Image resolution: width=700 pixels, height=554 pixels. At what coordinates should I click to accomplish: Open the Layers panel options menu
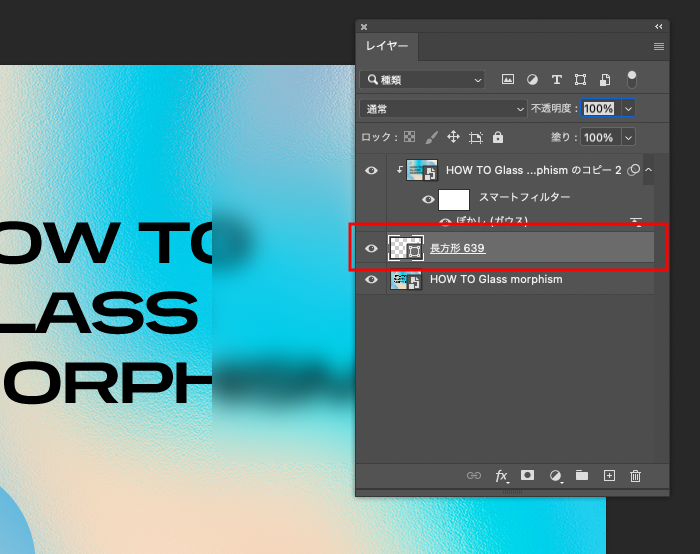click(658, 46)
